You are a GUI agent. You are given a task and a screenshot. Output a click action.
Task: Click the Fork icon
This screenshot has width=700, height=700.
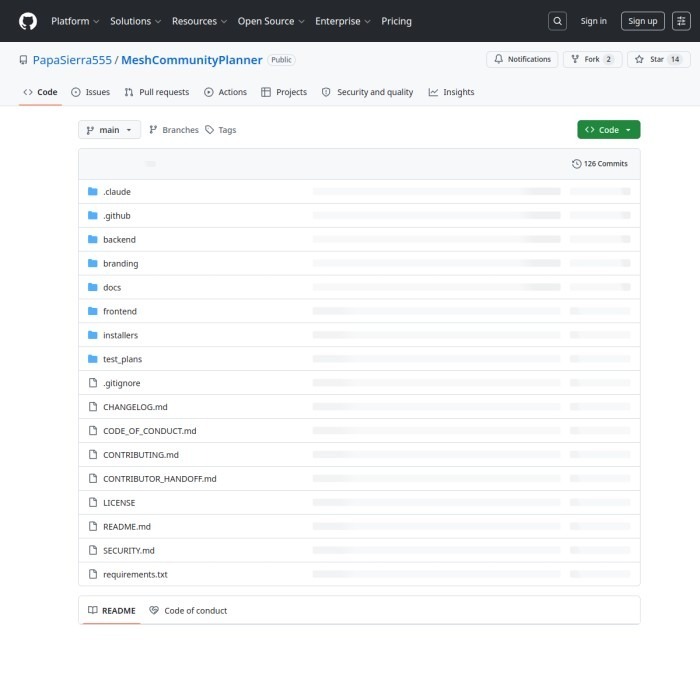pos(575,59)
